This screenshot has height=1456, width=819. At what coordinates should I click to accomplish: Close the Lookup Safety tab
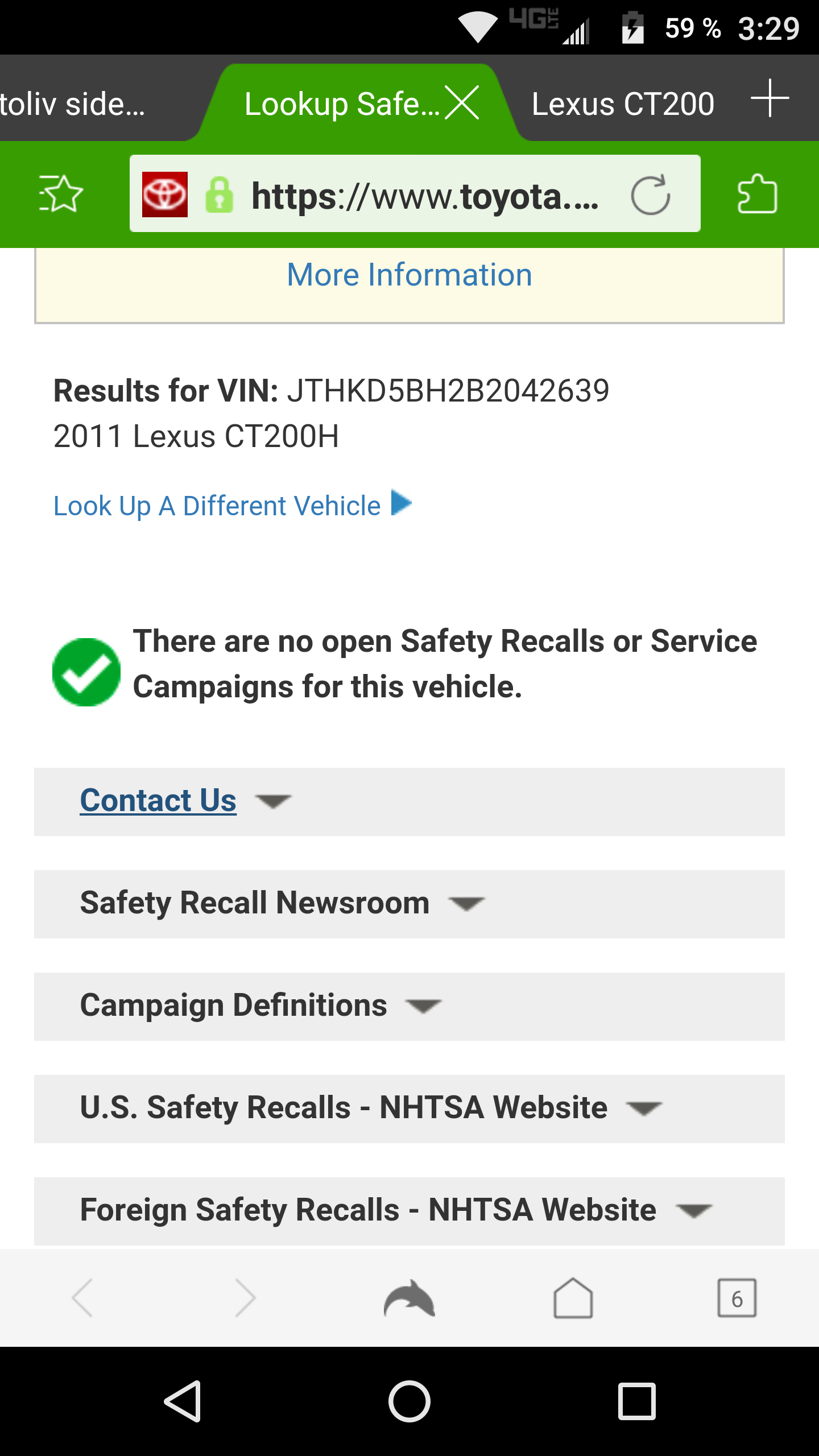pyautogui.click(x=462, y=103)
